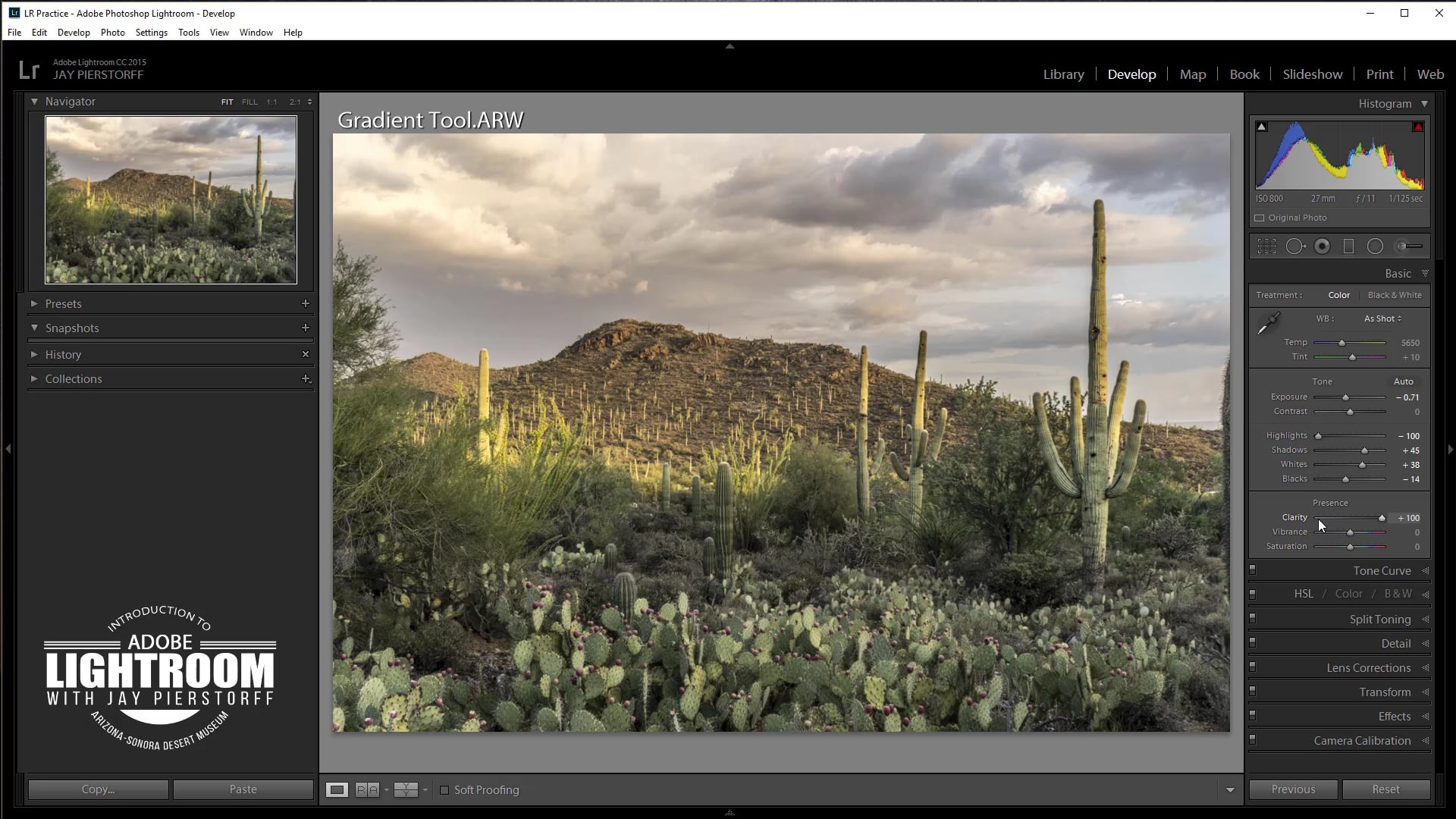Image resolution: width=1456 pixels, height=819 pixels.
Task: Open the WB As Shot dropdown
Action: pyautogui.click(x=1382, y=319)
